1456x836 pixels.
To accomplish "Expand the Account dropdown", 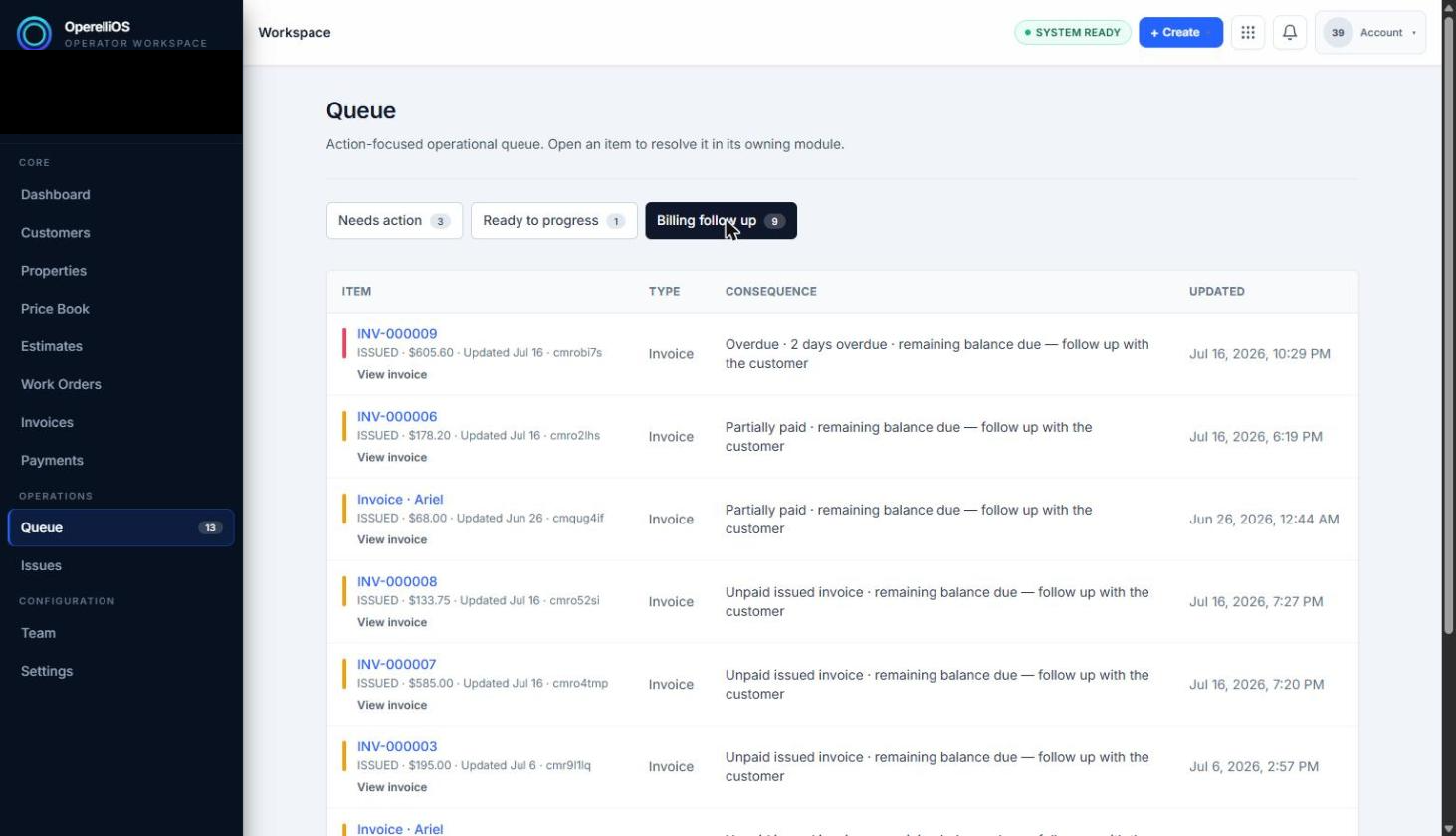I will tap(1370, 32).
